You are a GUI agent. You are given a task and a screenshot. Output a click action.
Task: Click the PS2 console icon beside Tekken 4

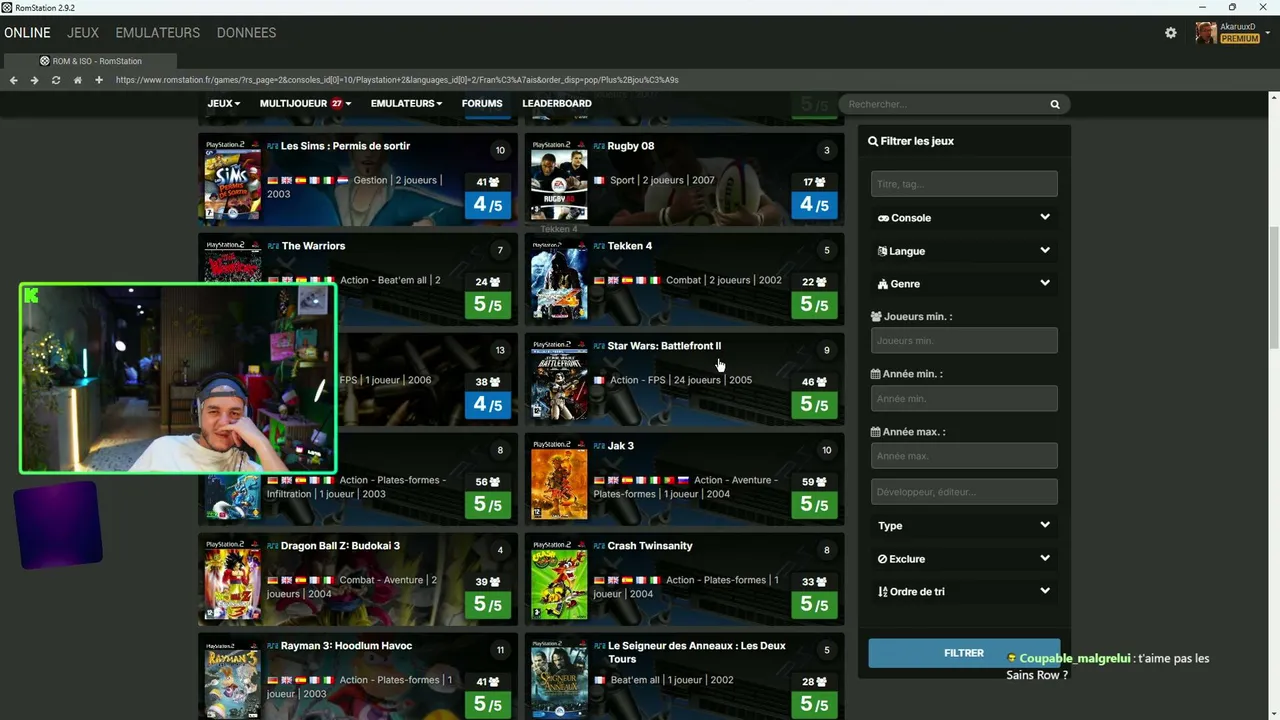tap(599, 246)
